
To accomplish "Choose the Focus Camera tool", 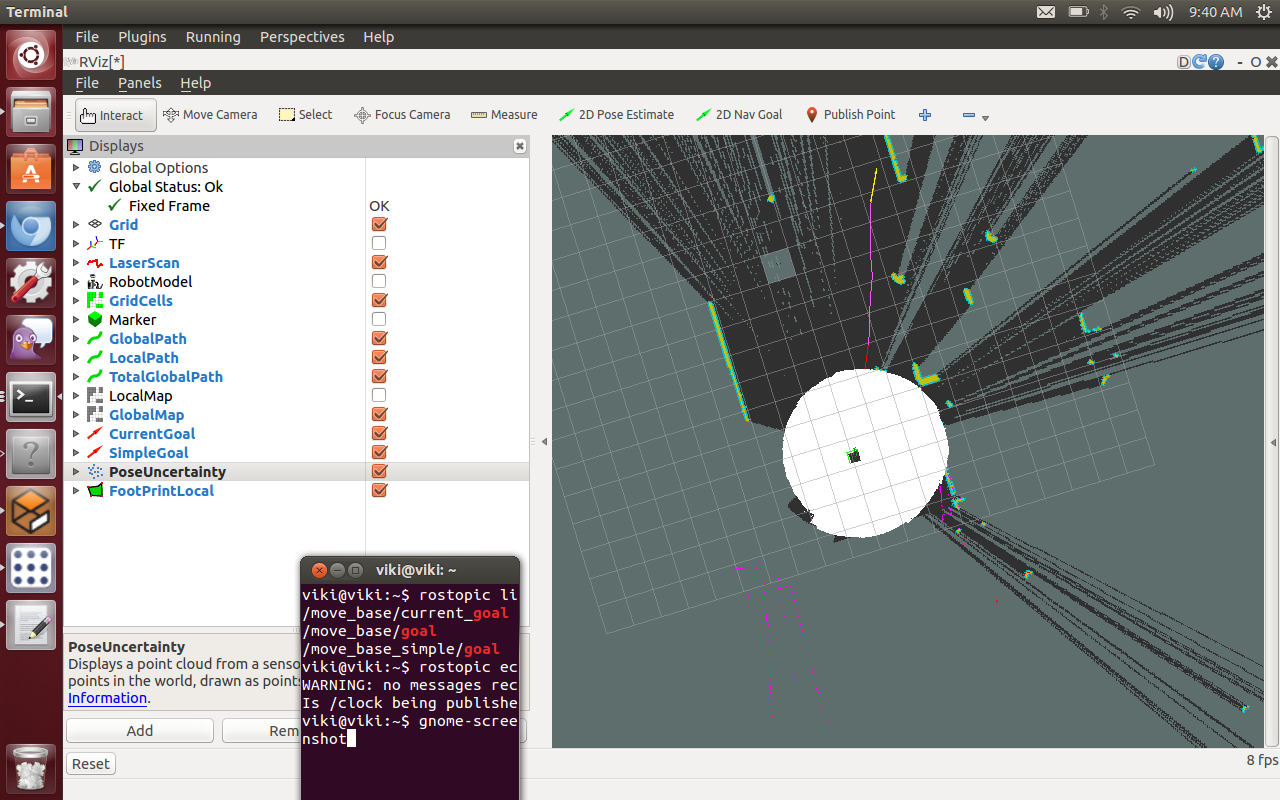I will point(402,115).
